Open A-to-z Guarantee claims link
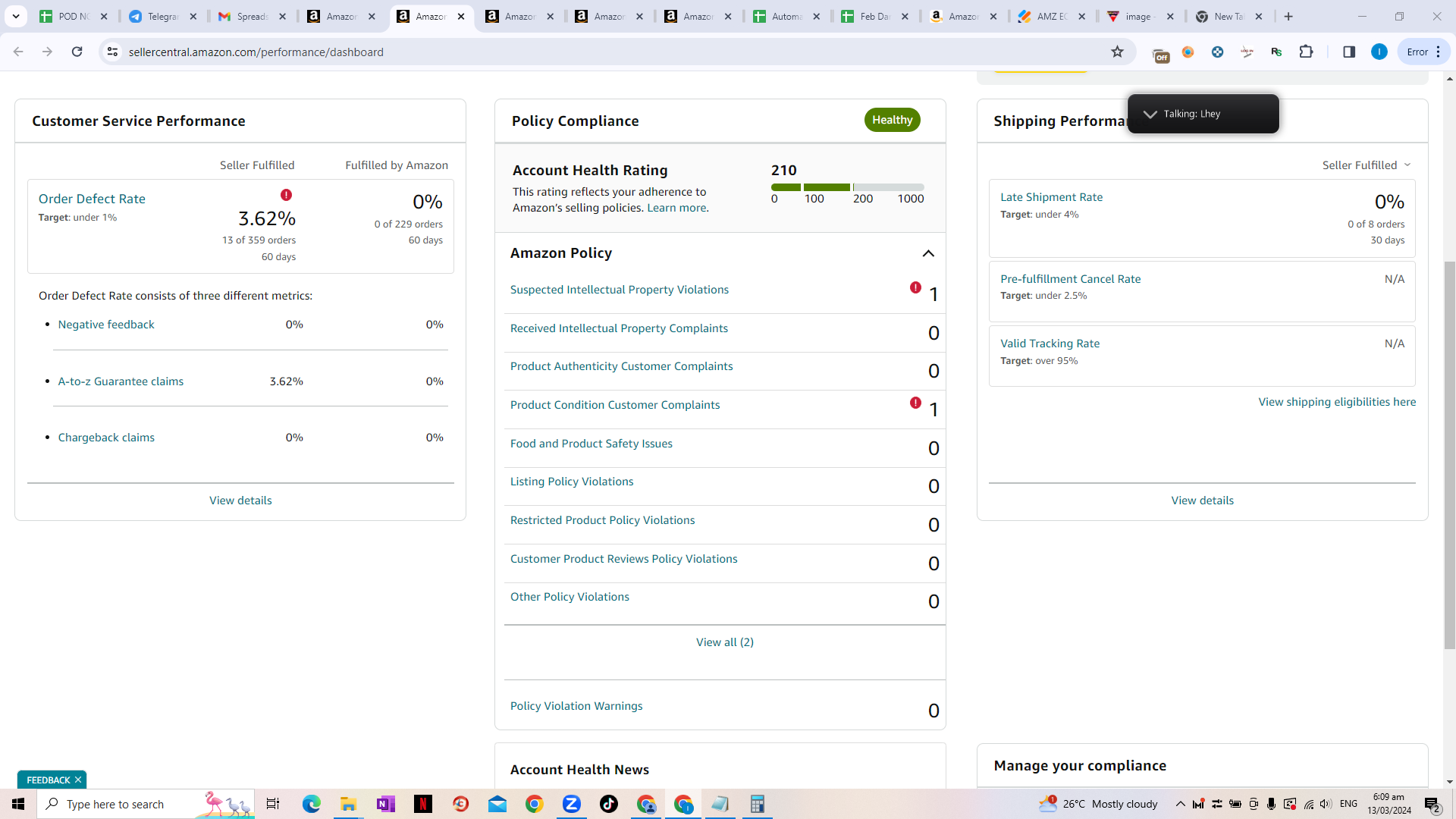The height and width of the screenshot is (819, 1456). coord(121,381)
